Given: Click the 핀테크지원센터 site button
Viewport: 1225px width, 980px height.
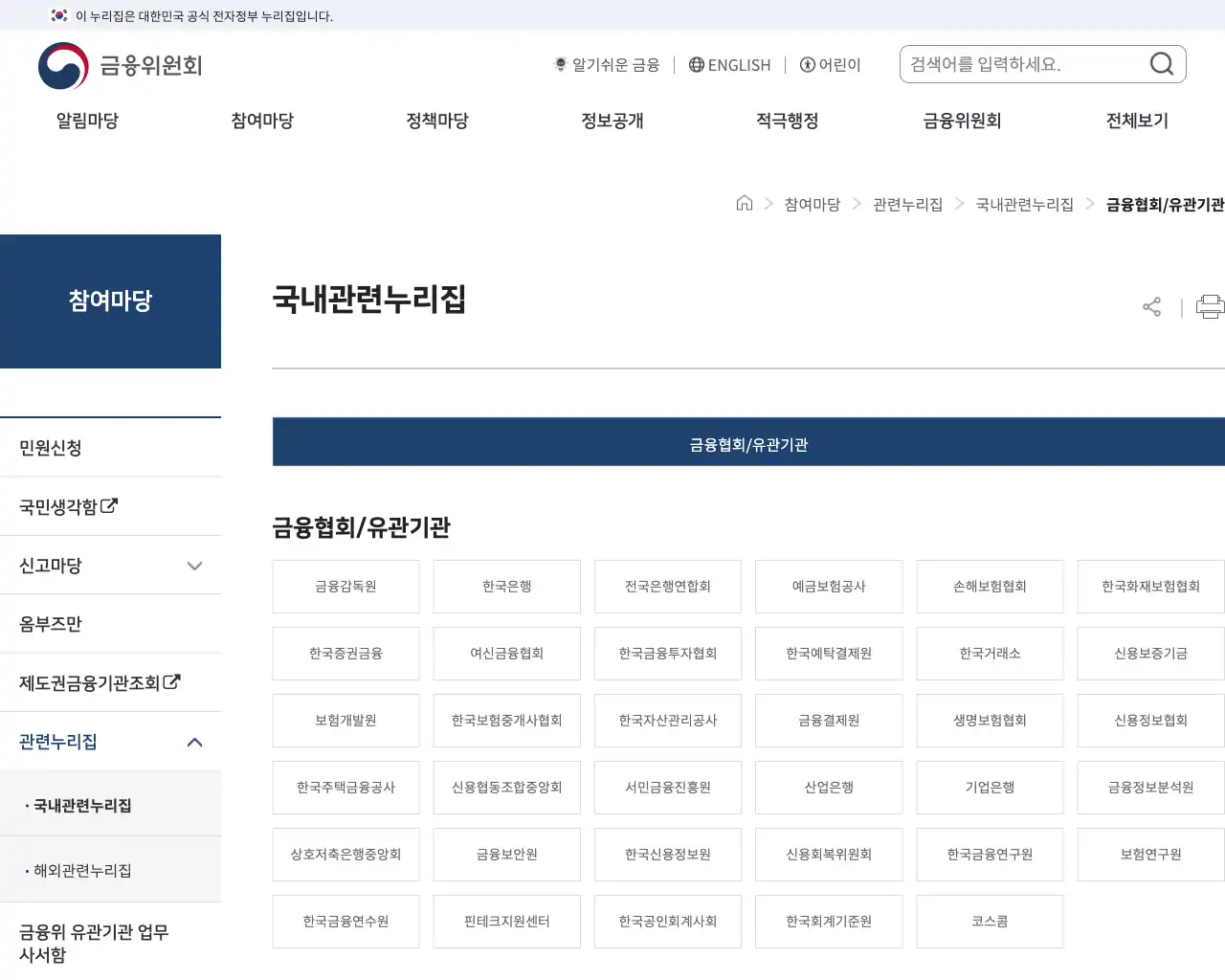Looking at the screenshot, I should tap(507, 922).
